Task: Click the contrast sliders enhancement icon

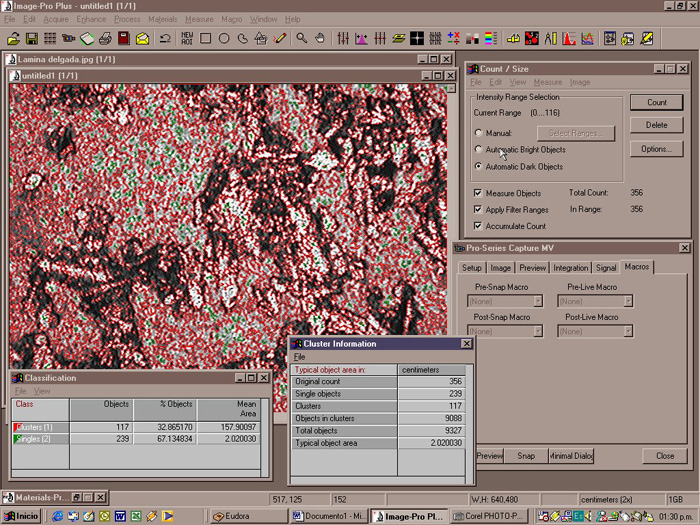Action: pos(343,39)
